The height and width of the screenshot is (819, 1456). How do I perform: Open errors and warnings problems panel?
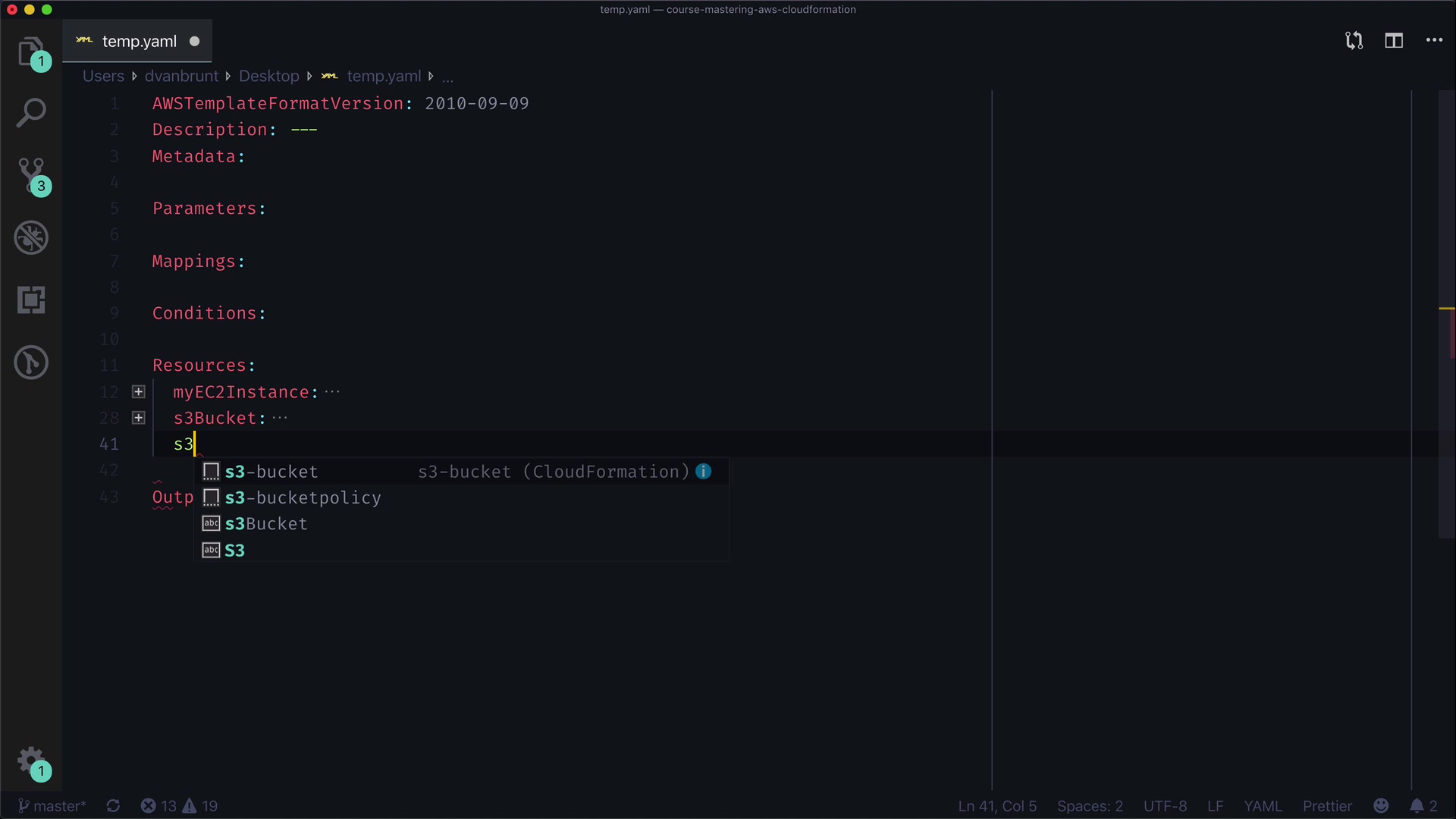click(x=179, y=806)
